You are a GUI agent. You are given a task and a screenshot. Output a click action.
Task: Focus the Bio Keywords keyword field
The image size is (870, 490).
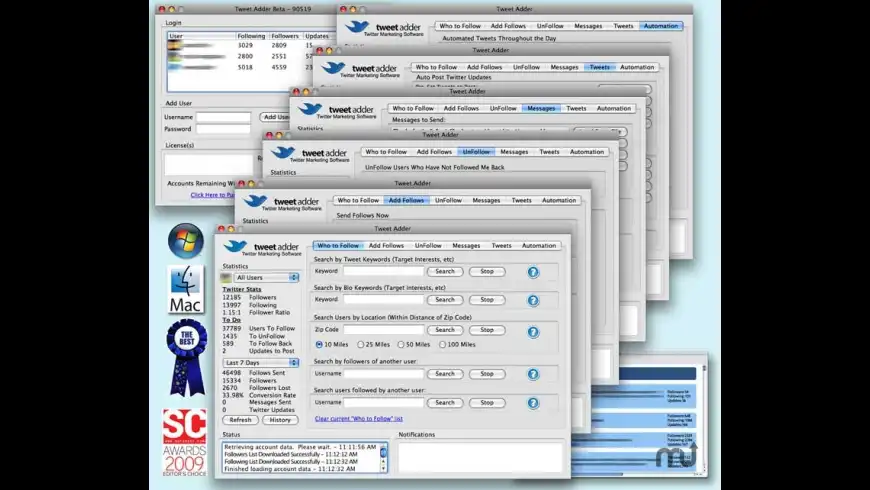pos(383,300)
